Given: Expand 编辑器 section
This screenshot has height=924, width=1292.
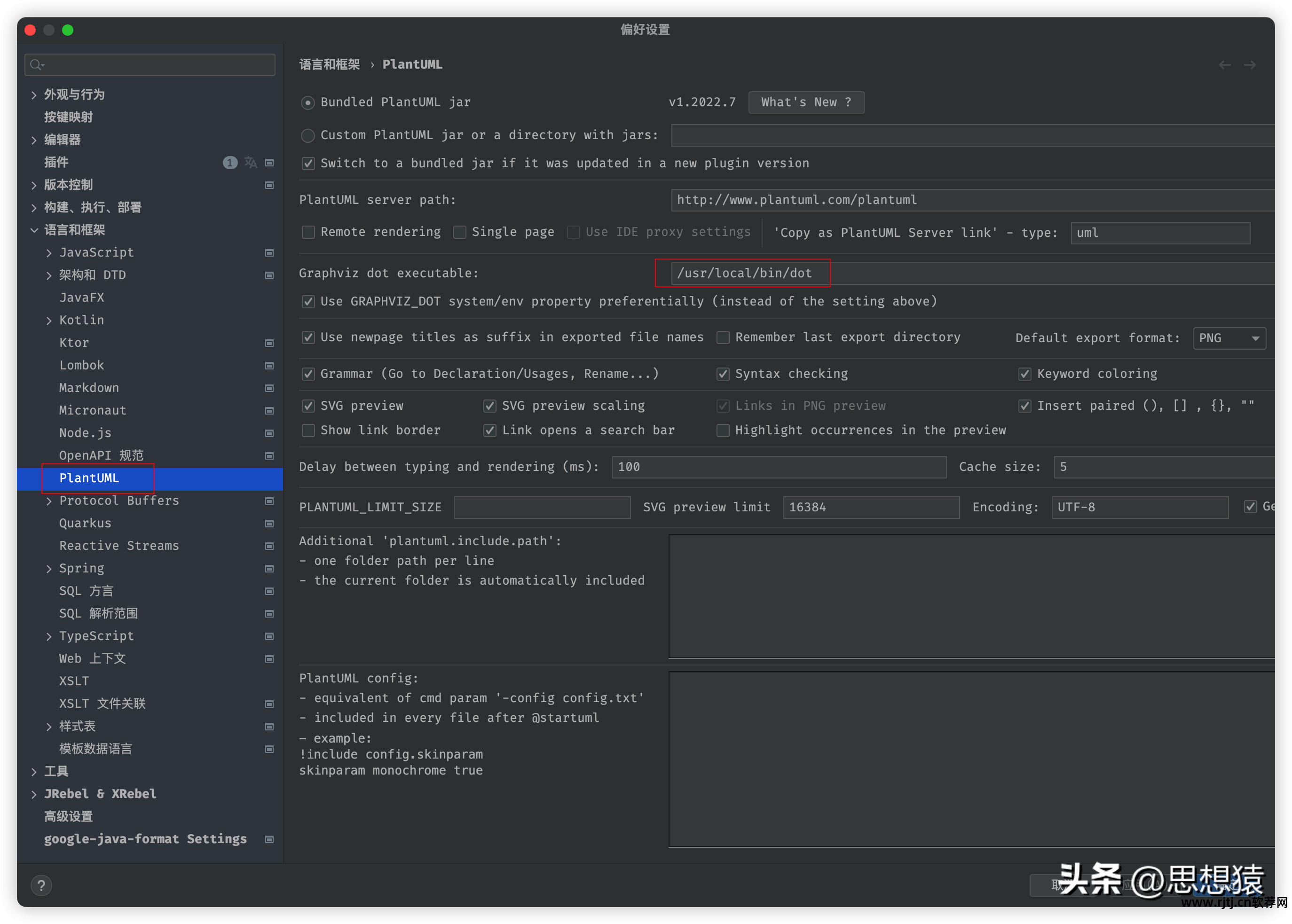Looking at the screenshot, I should [33, 140].
